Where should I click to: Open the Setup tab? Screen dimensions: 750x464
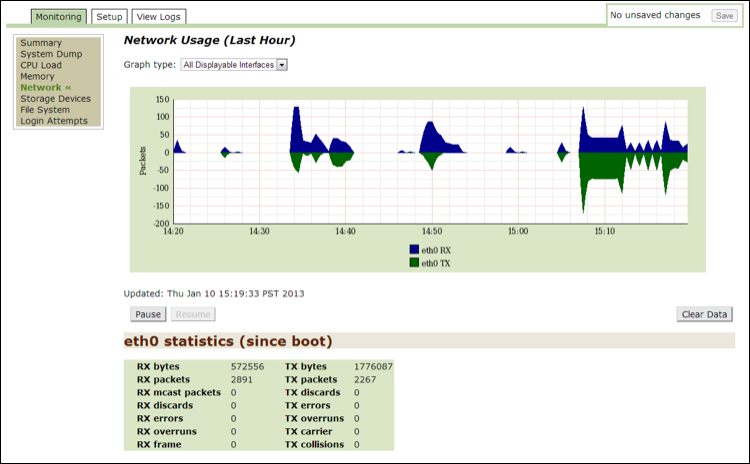coord(109,16)
